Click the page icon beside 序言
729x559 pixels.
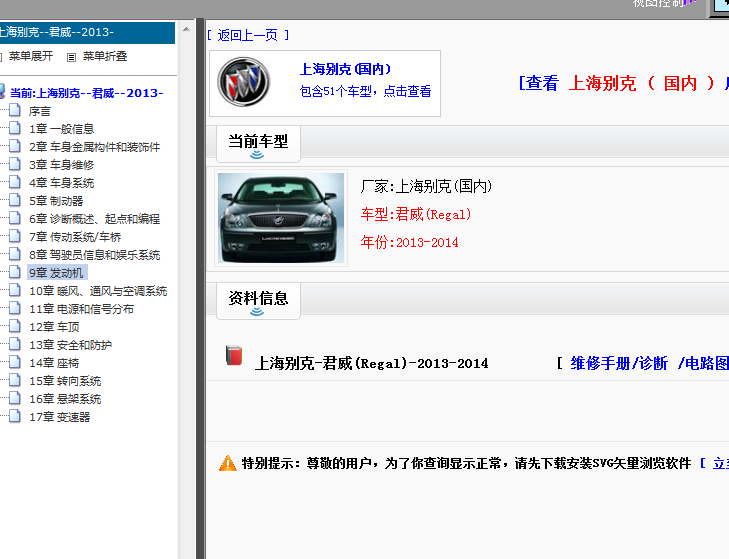[x=15, y=110]
